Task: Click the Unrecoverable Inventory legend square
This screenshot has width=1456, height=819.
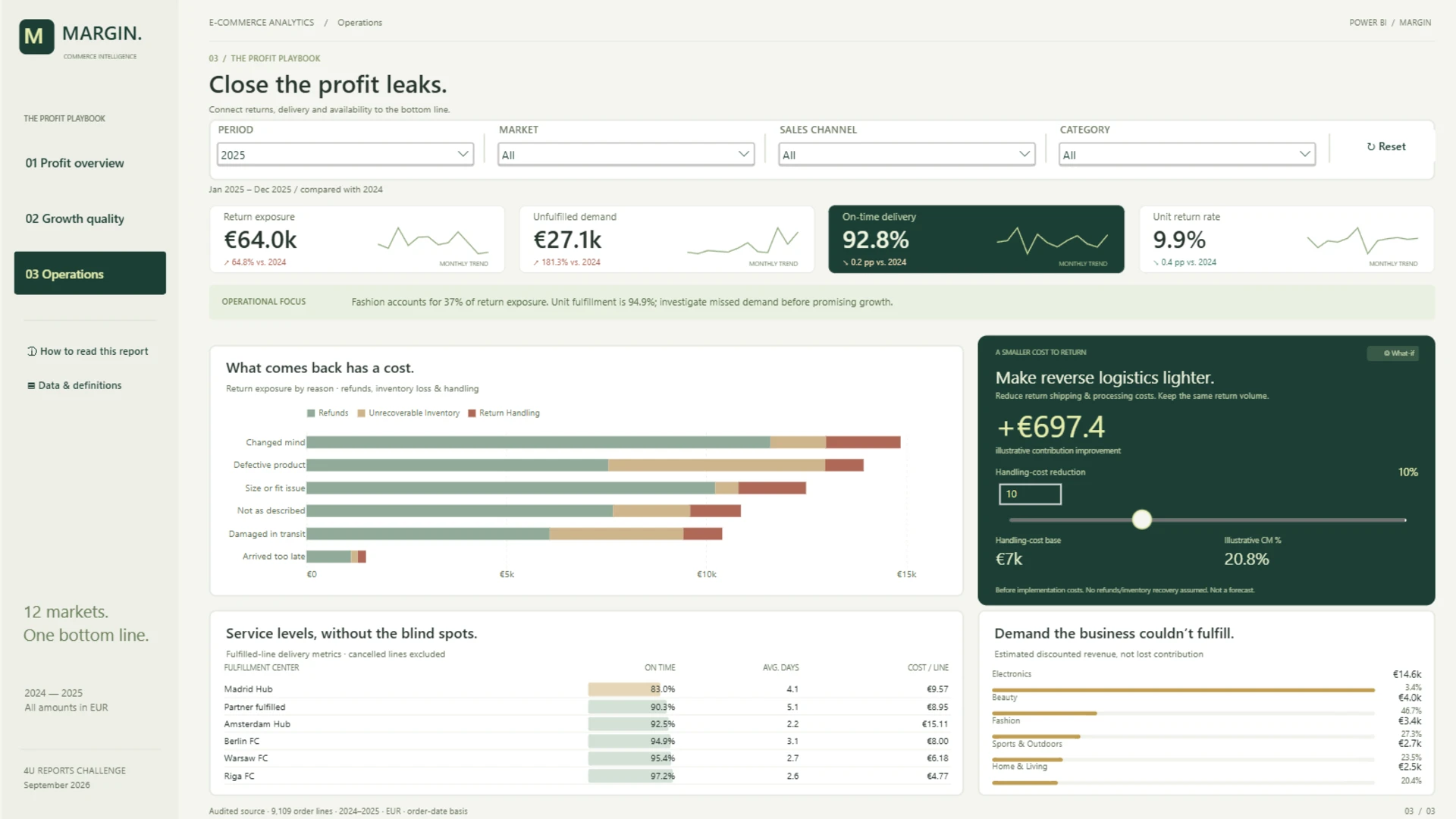Action: [361, 413]
